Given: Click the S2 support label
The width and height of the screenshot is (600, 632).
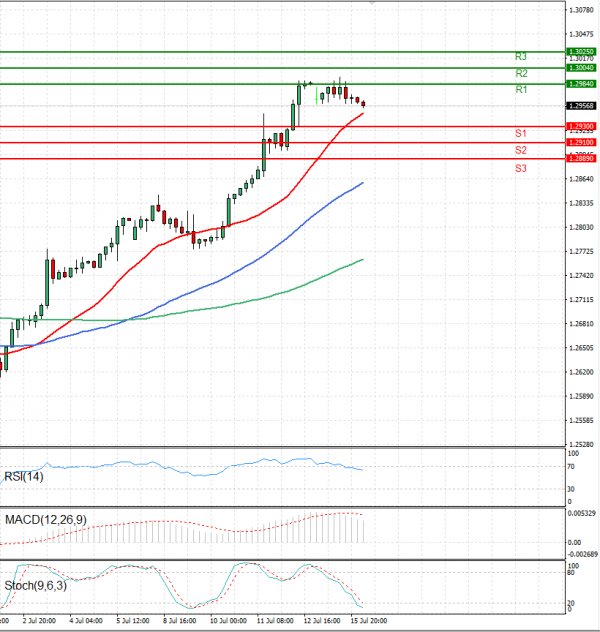Looking at the screenshot, I should (x=521, y=150).
